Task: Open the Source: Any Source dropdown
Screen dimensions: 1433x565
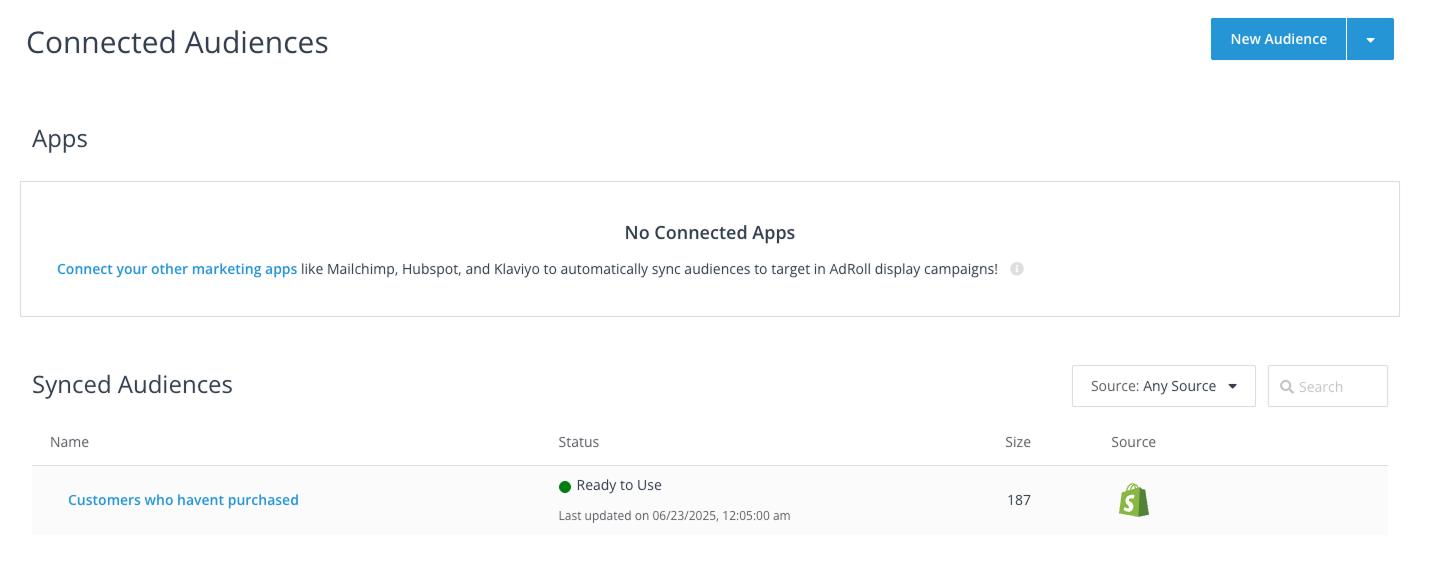Action: coord(1163,386)
